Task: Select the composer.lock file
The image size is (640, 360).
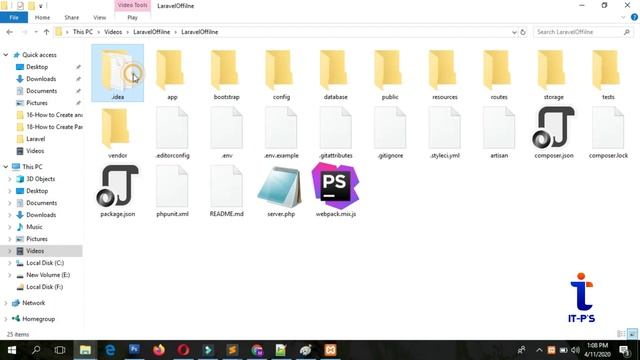Action: coord(608,133)
